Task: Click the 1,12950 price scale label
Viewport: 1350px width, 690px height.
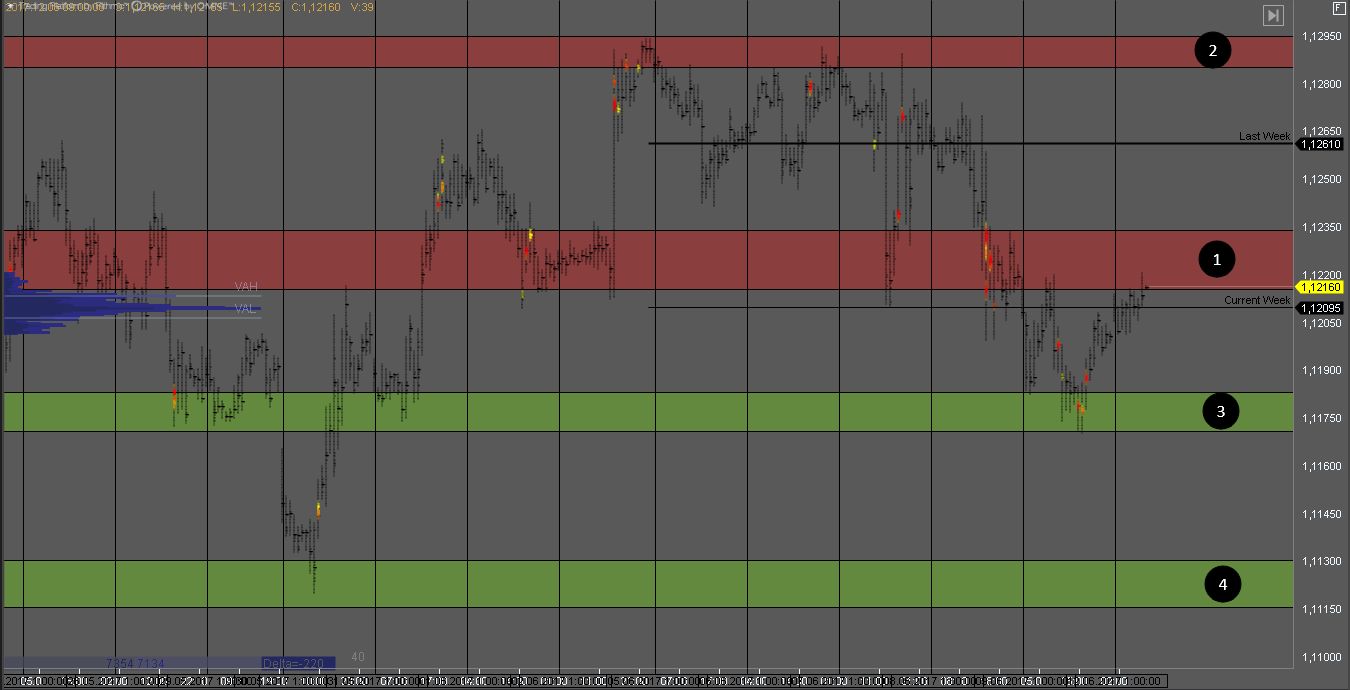Action: (1322, 36)
